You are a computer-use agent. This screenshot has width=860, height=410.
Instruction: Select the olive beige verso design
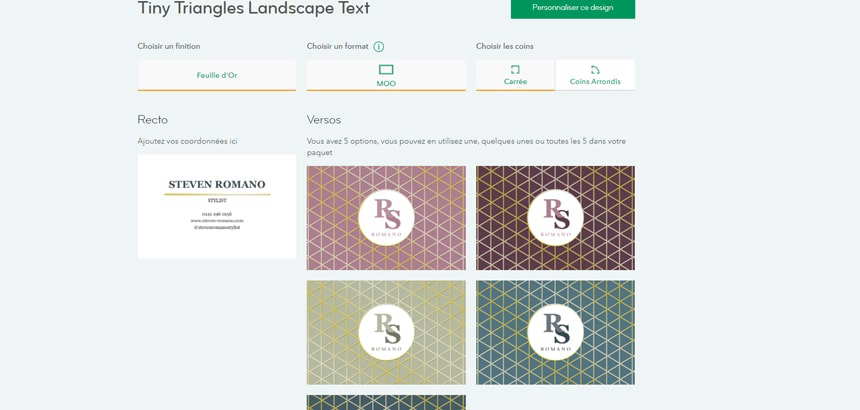coord(386,332)
